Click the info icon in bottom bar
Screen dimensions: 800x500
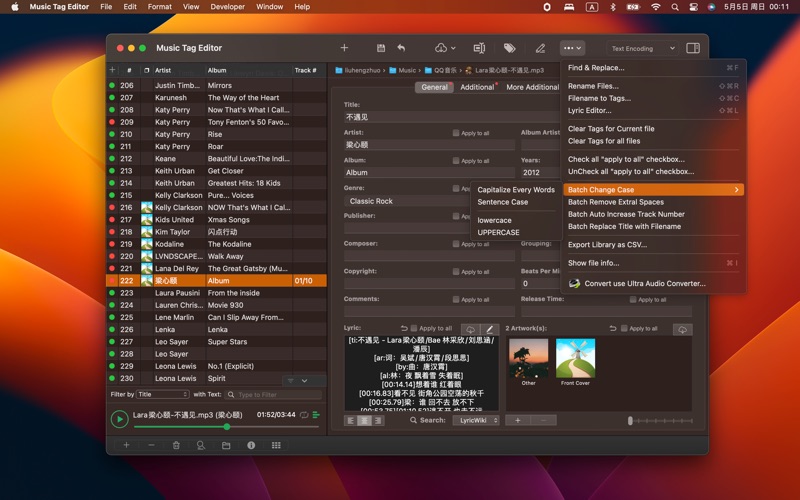pyautogui.click(x=251, y=445)
